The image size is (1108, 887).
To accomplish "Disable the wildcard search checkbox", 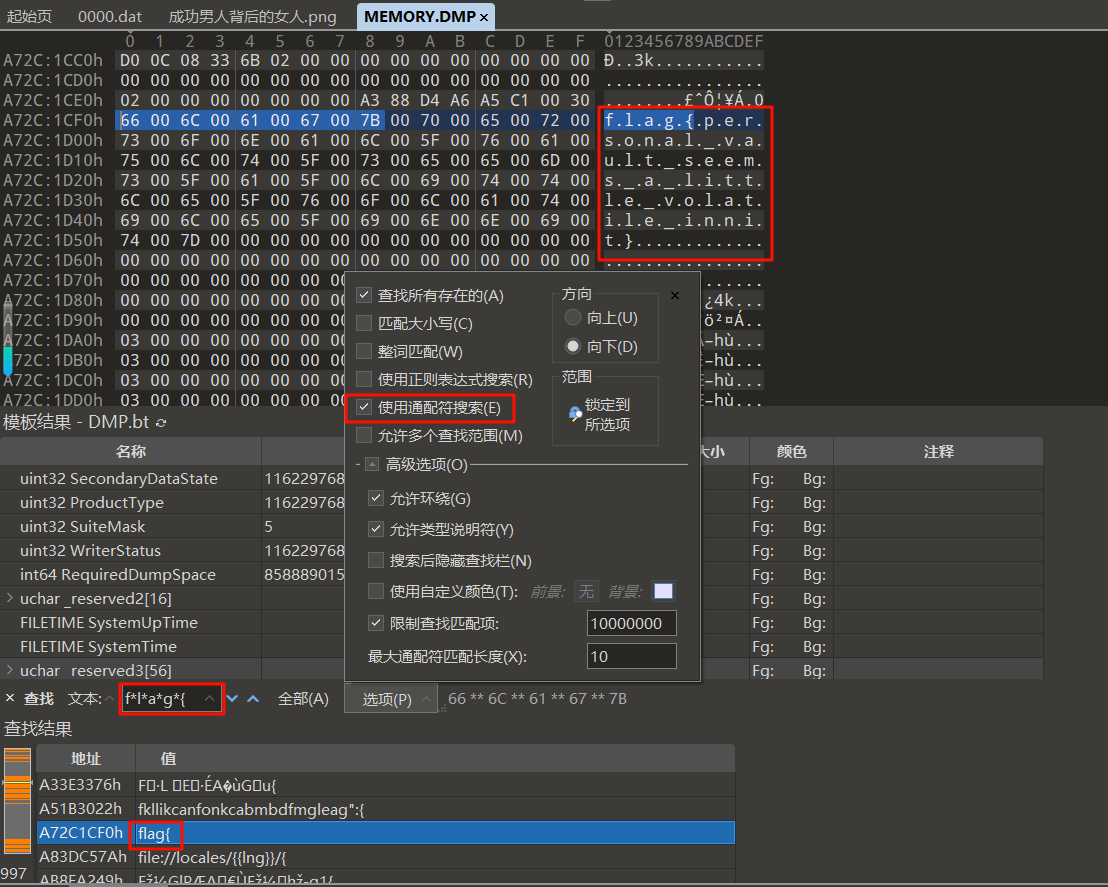I will coord(365,408).
